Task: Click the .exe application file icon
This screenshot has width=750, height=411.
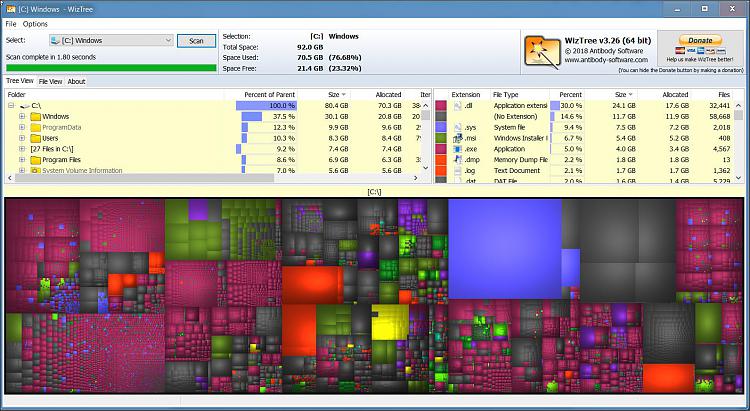Action: (458, 149)
